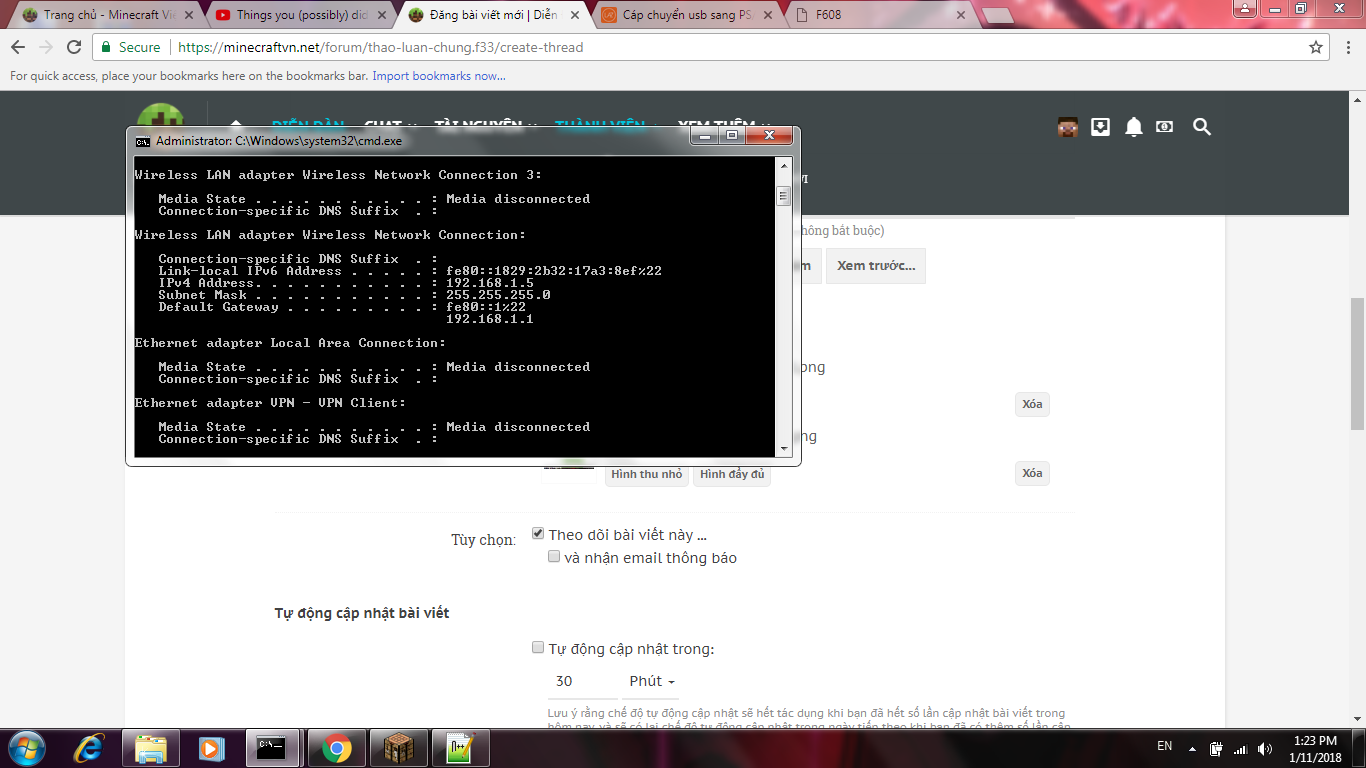The image size is (1366, 768).
Task: Open the notifications bell icon
Action: [x=1133, y=127]
